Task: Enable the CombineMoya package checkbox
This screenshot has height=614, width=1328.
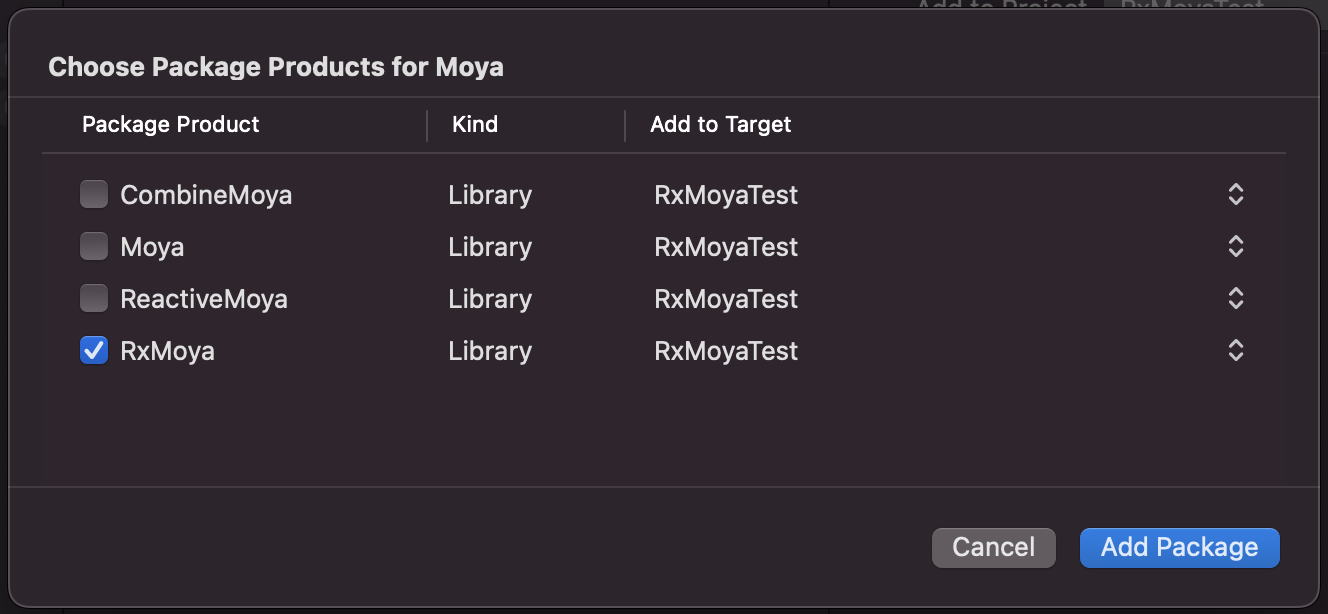Action: 93,194
